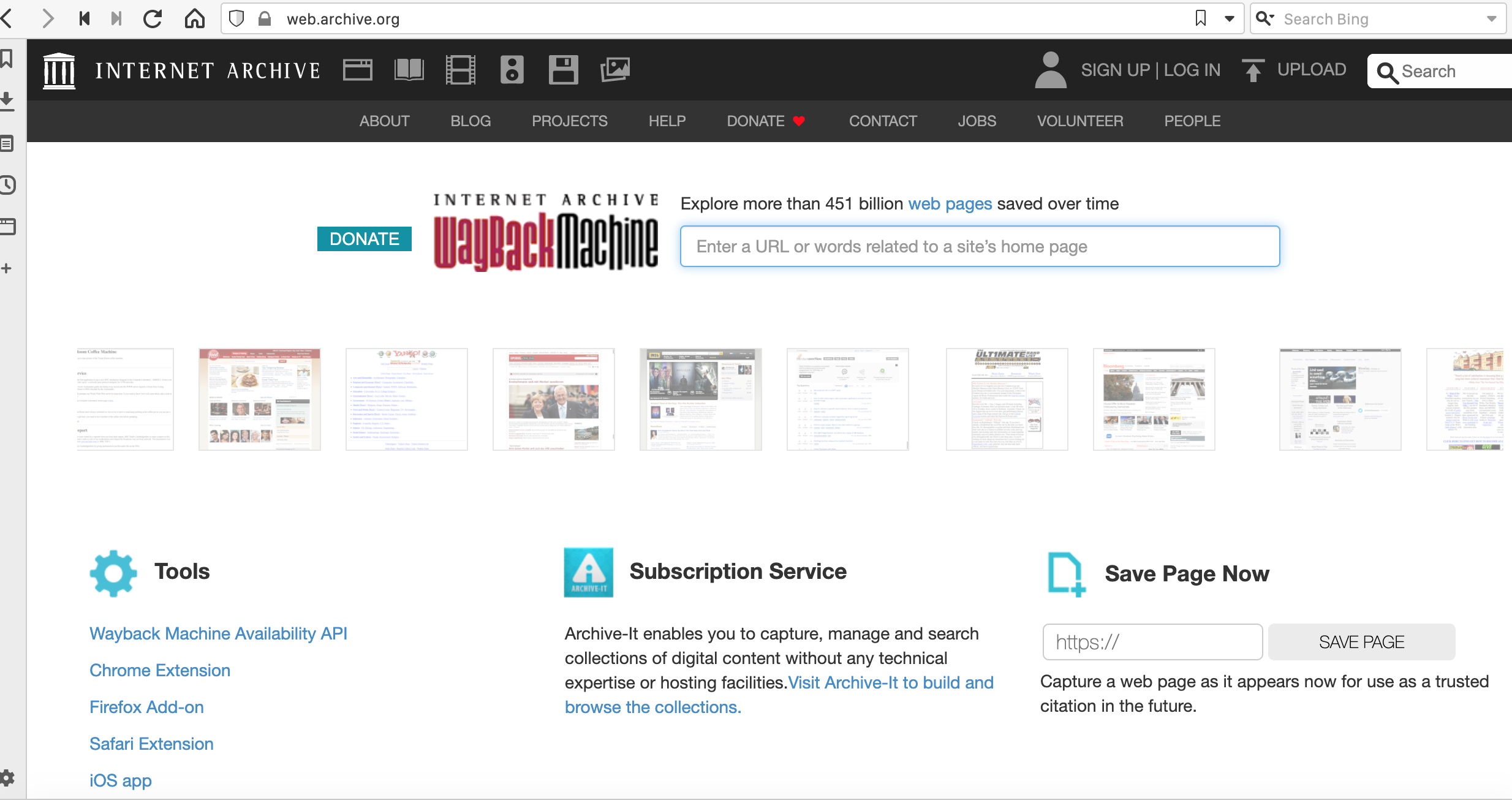Open the Downloads side panel
Screen dimensions: 1512x800
(x=7, y=100)
